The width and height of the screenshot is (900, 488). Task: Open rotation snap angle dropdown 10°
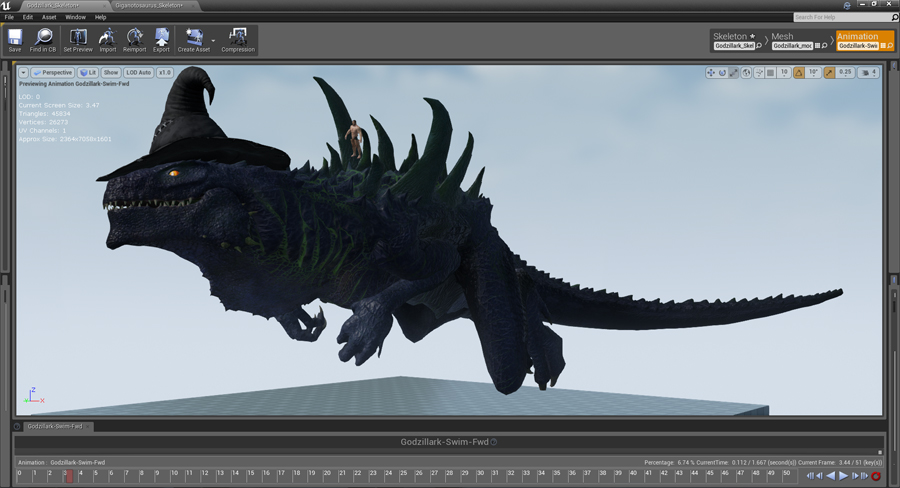pos(813,72)
